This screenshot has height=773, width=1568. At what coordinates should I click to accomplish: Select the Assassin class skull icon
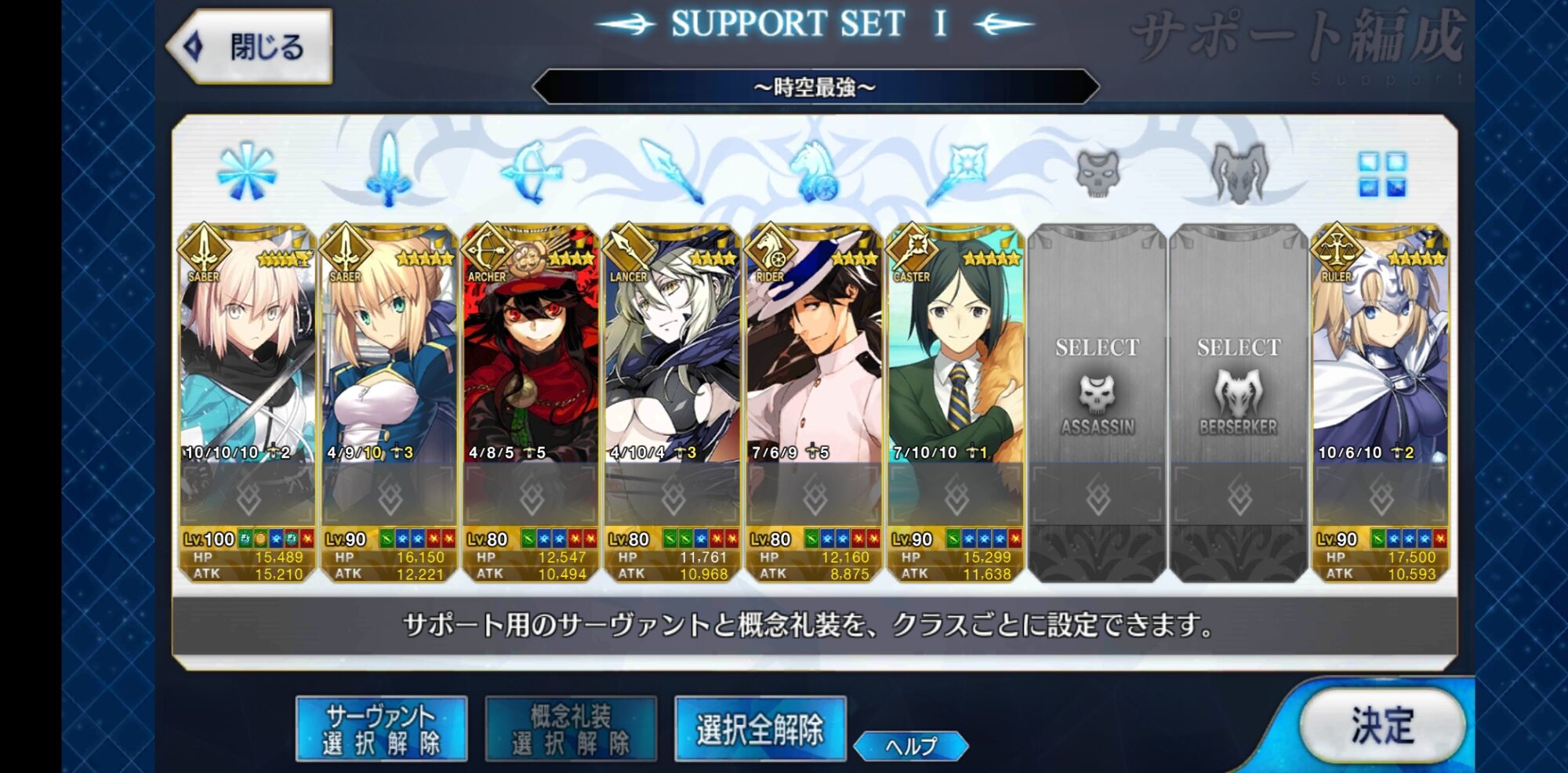pyautogui.click(x=1098, y=172)
